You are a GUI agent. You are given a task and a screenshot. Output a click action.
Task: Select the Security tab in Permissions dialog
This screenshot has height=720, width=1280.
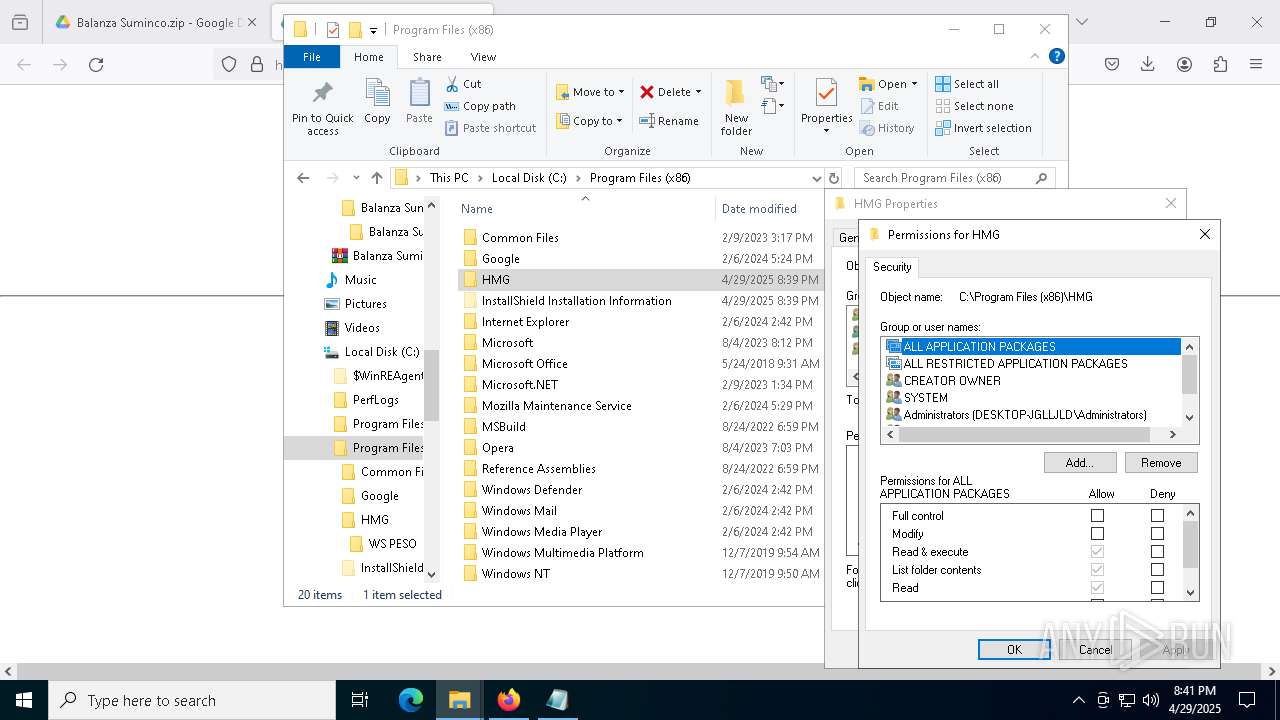[892, 267]
